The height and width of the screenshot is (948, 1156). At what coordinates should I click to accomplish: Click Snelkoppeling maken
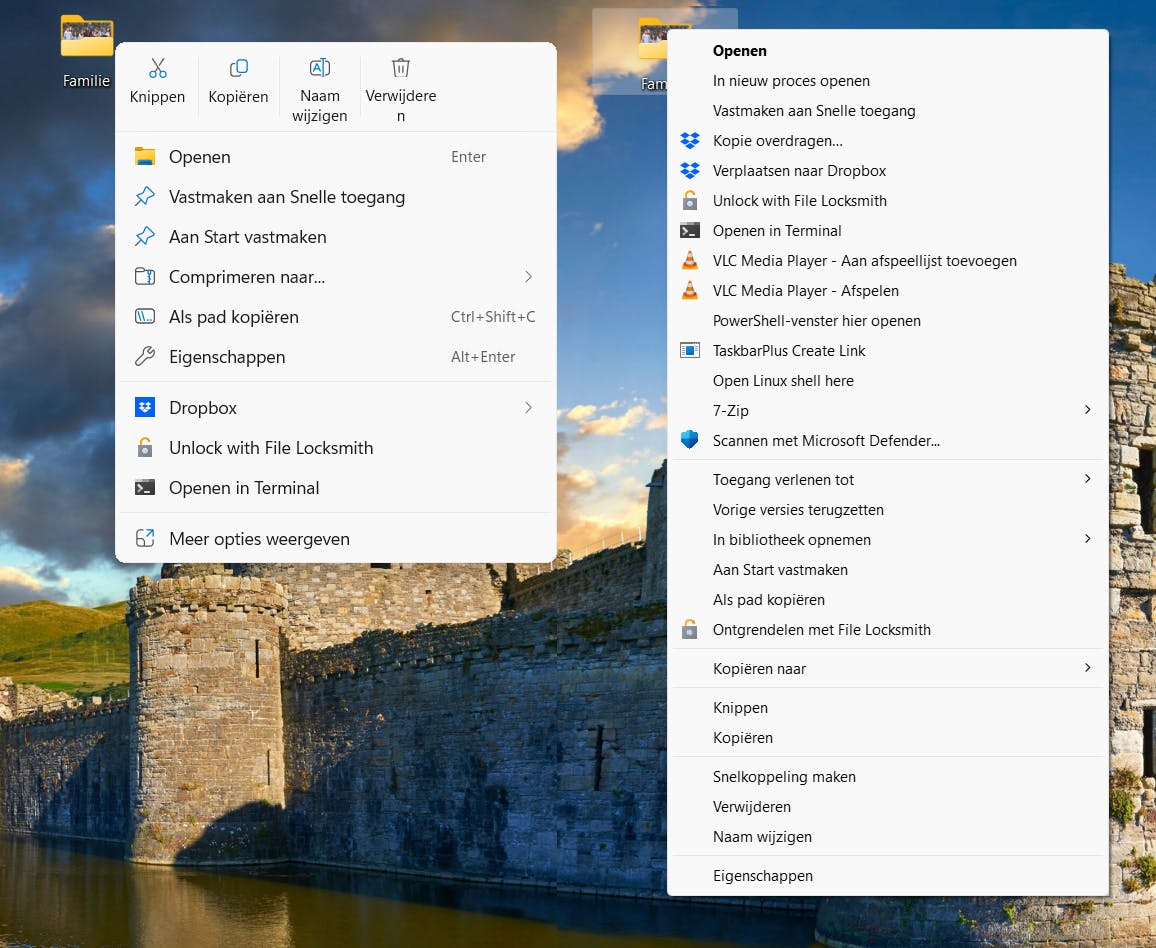coord(783,777)
